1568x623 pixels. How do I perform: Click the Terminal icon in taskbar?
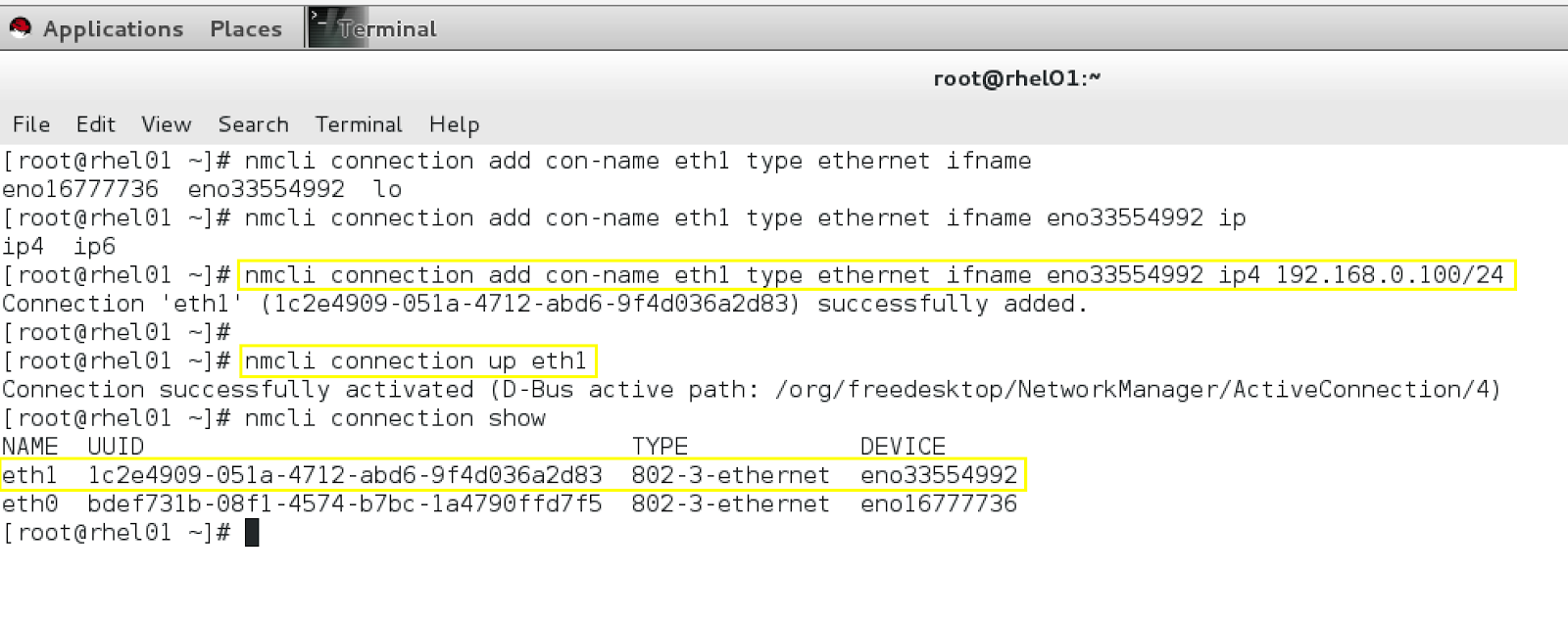[x=325, y=26]
